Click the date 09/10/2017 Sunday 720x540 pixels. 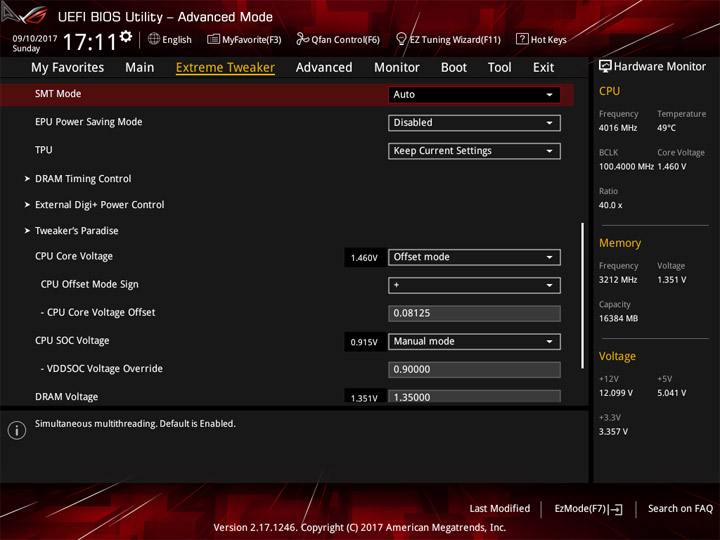(34, 43)
